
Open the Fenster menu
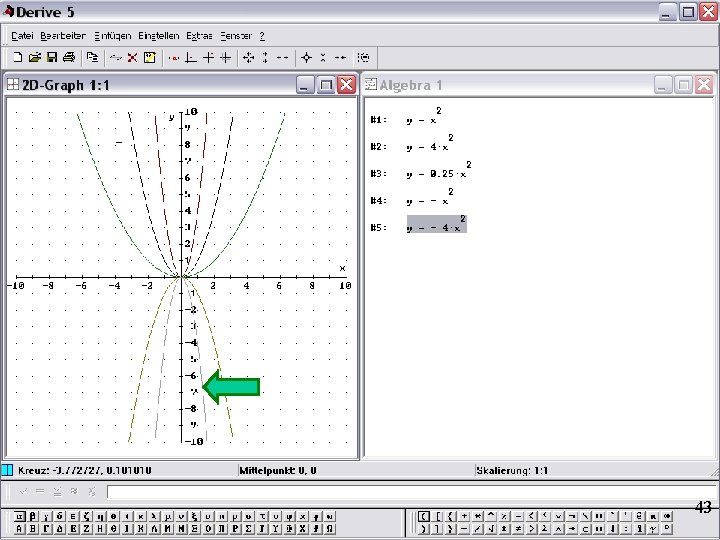pos(236,35)
